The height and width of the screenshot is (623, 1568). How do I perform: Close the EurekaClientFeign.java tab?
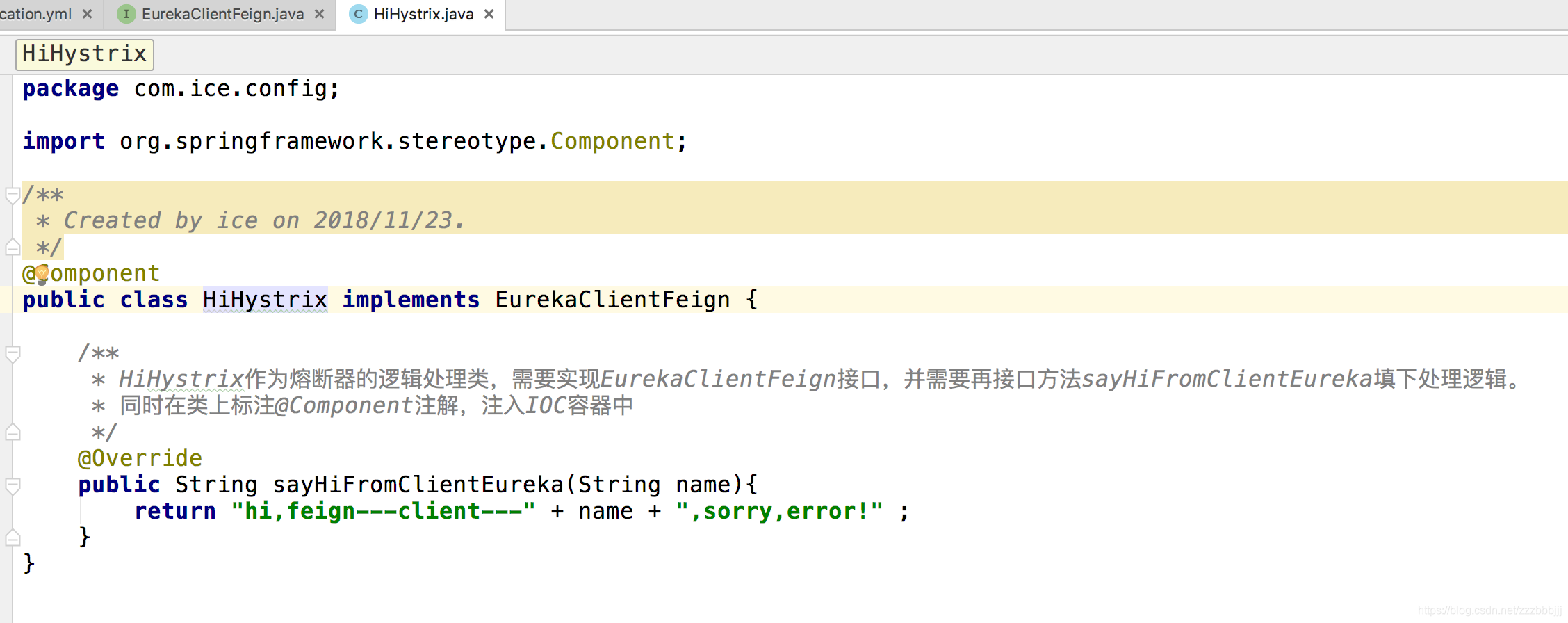pos(320,14)
